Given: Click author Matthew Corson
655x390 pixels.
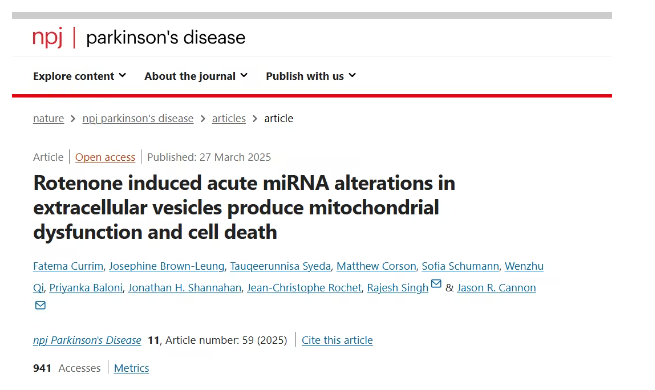Looking at the screenshot, I should pos(376,266).
